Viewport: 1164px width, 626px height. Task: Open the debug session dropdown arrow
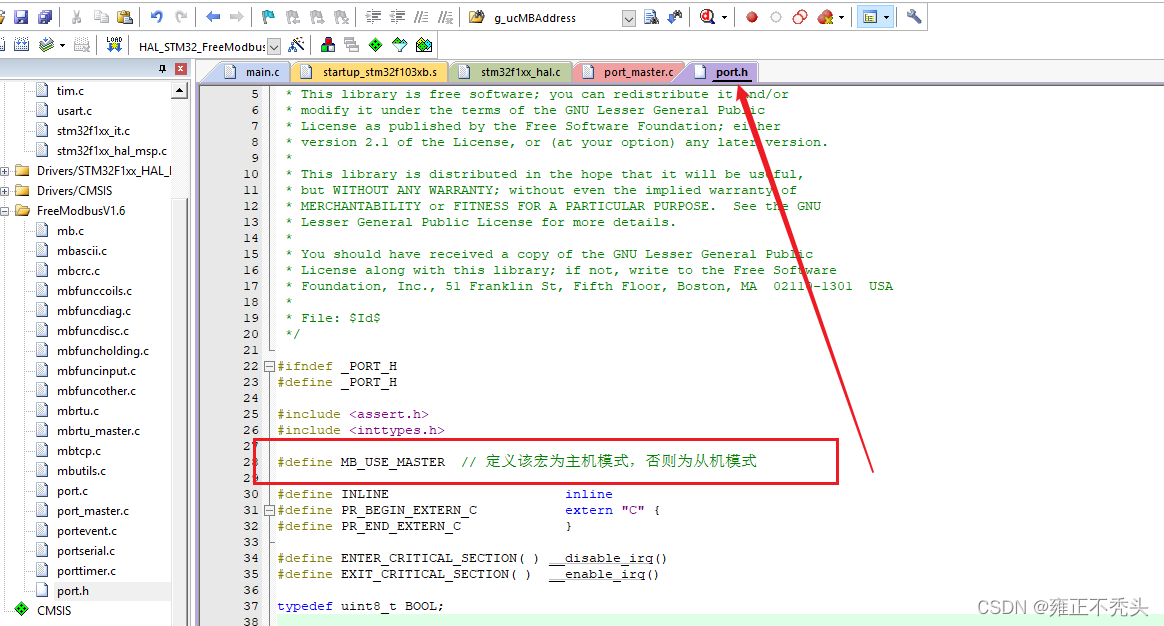click(725, 18)
